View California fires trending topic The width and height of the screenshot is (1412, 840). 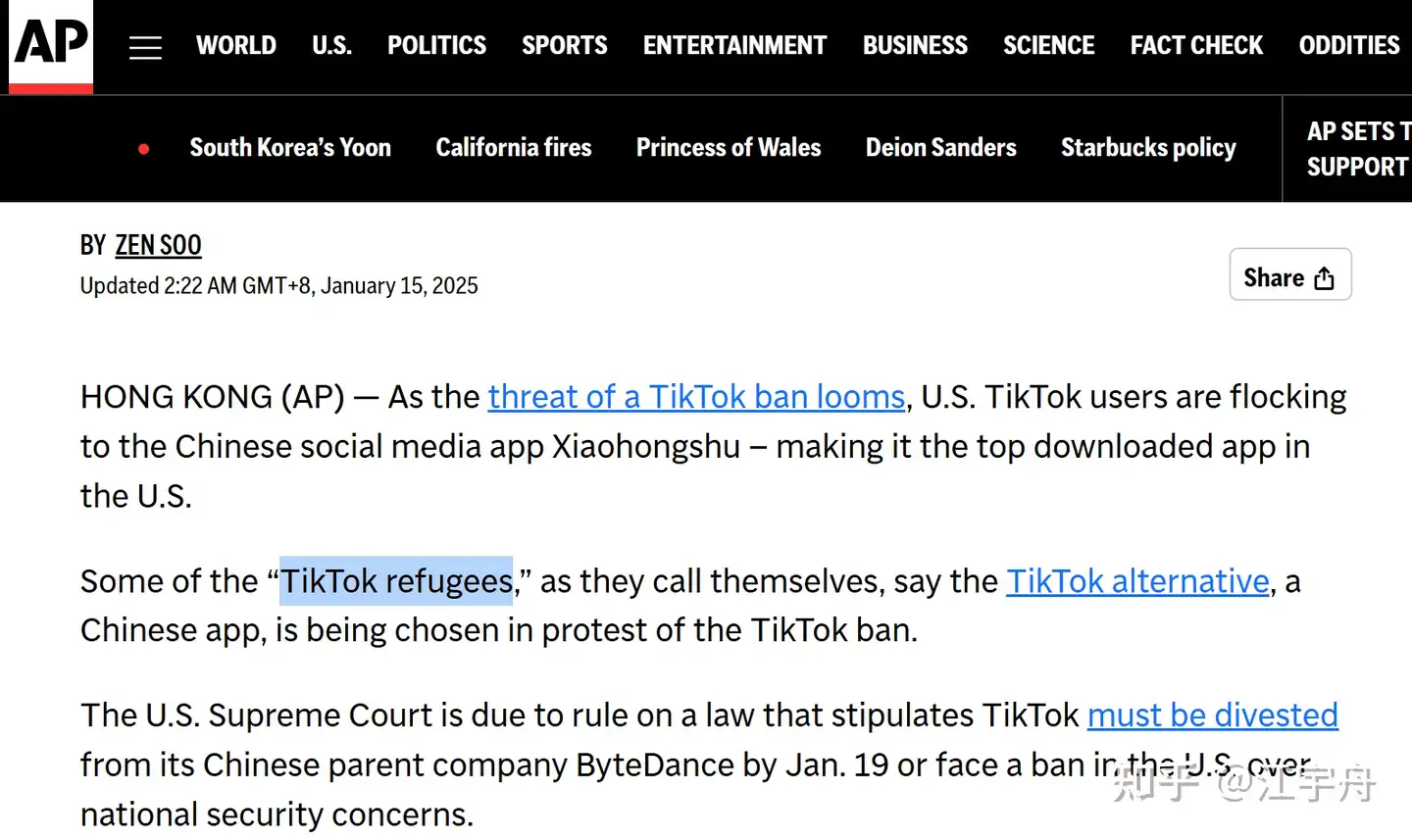[x=514, y=148]
